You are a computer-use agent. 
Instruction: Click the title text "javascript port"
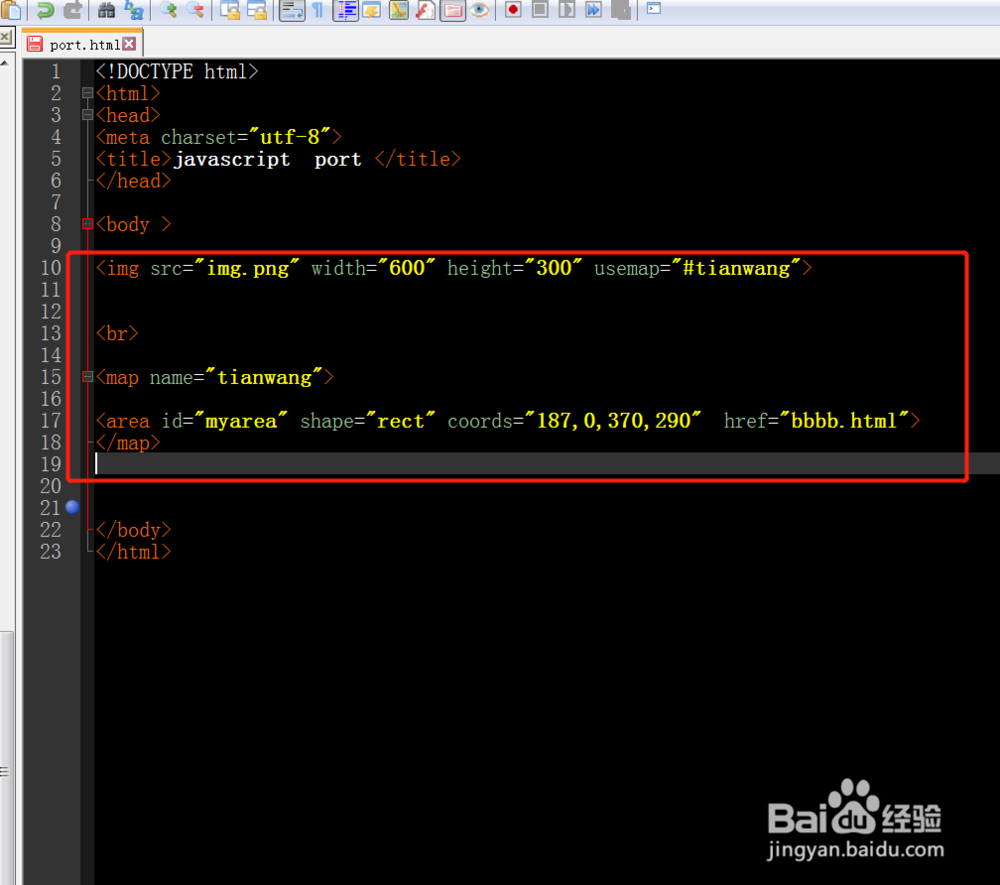tap(268, 159)
